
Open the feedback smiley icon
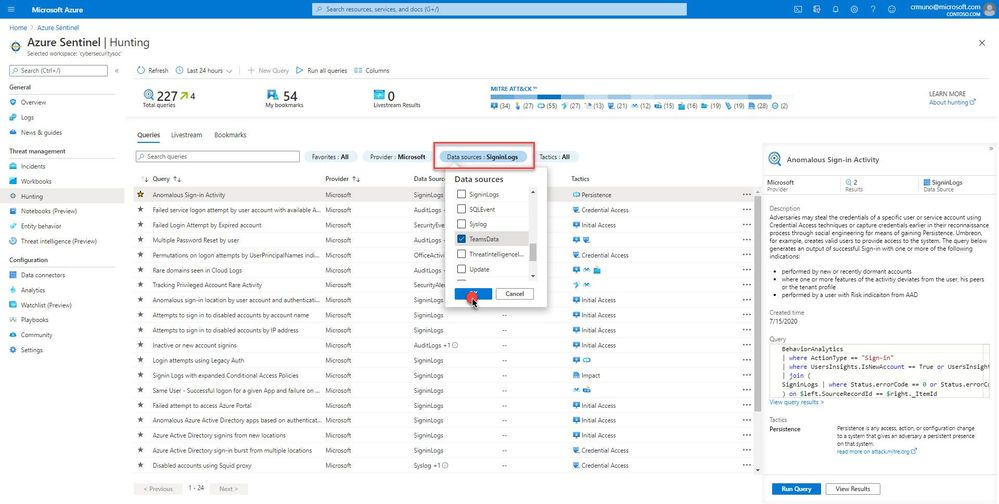coord(891,10)
